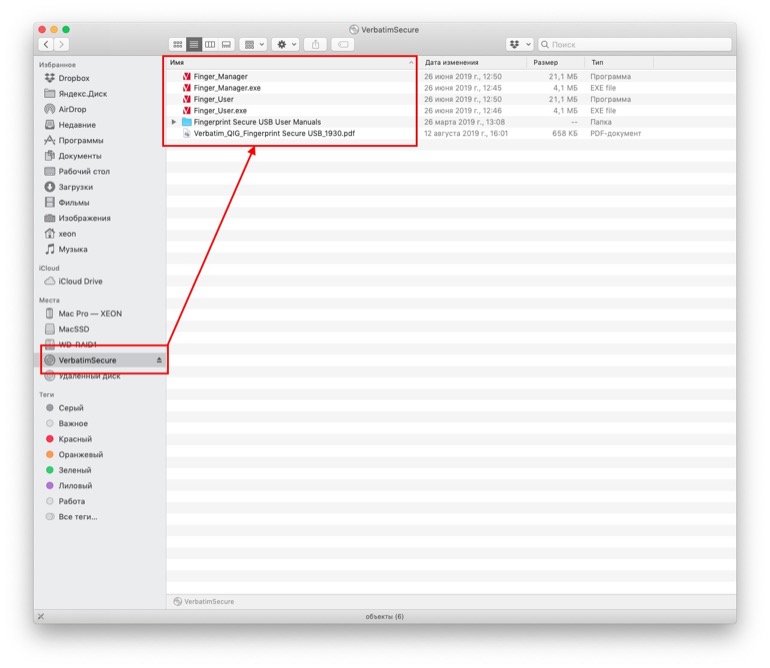Open the gear action menu dropdown
This screenshot has width=770, height=668.
click(x=286, y=45)
